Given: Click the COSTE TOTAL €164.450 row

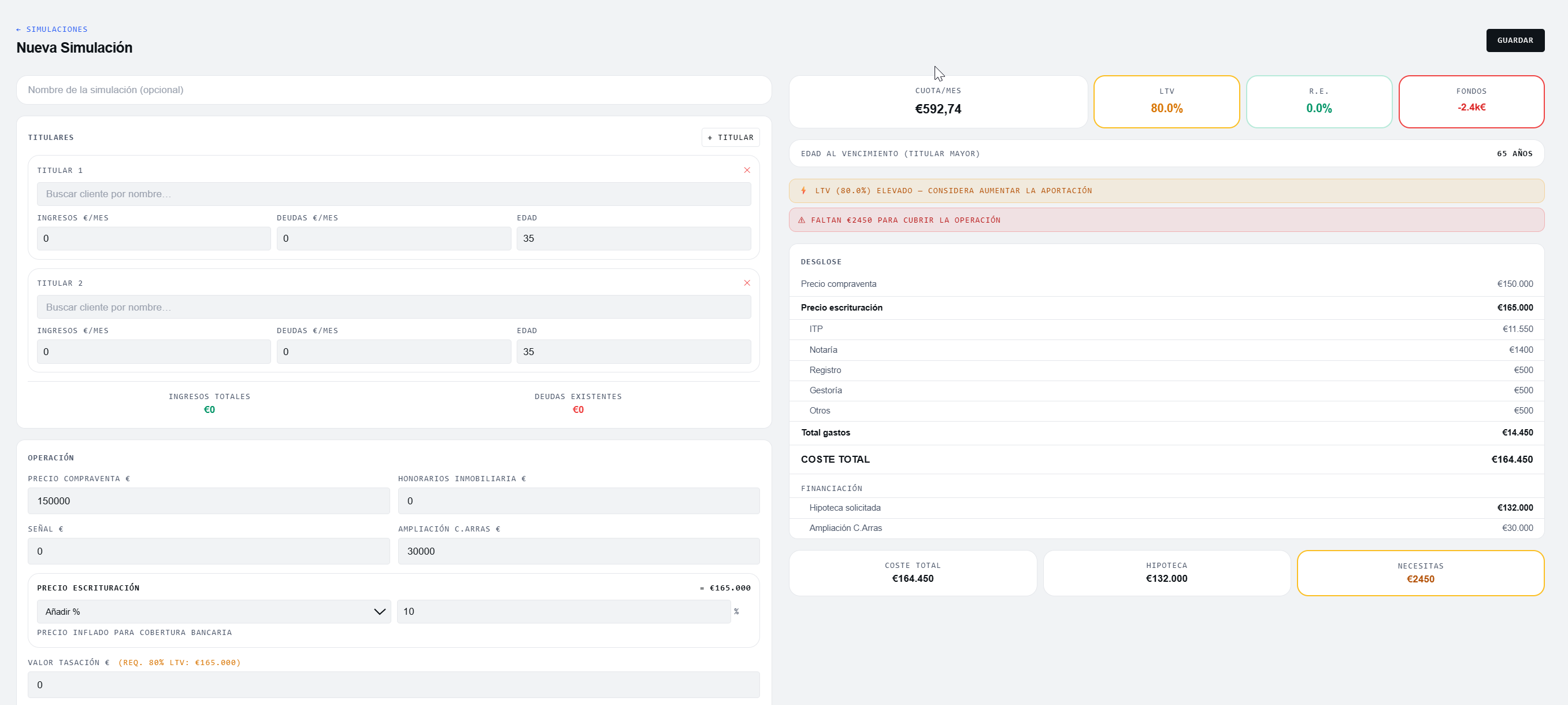Looking at the screenshot, I should 1166,459.
